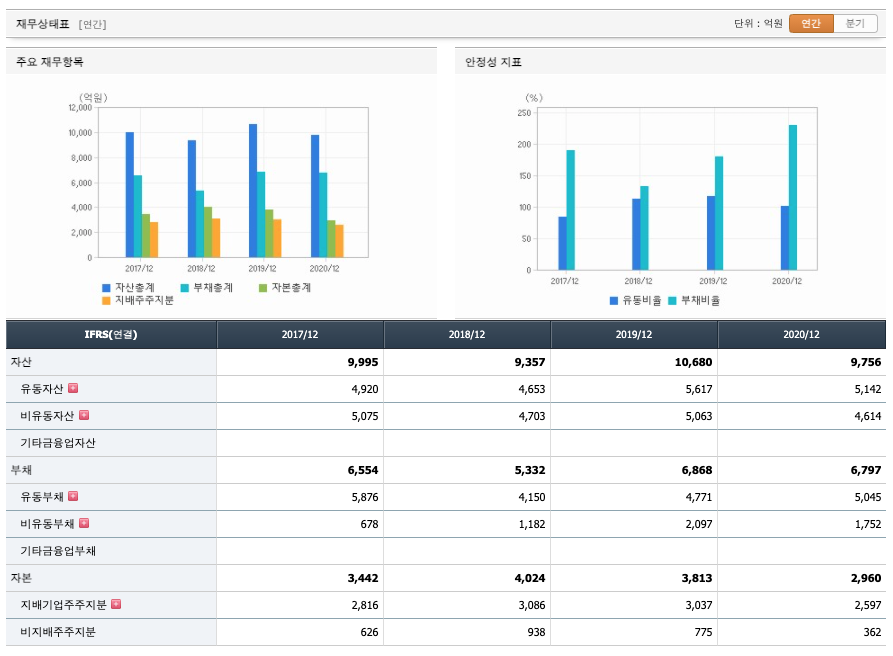The height and width of the screenshot is (656, 893).
Task: Select non-current assets value 4,703
Action: coord(531,416)
